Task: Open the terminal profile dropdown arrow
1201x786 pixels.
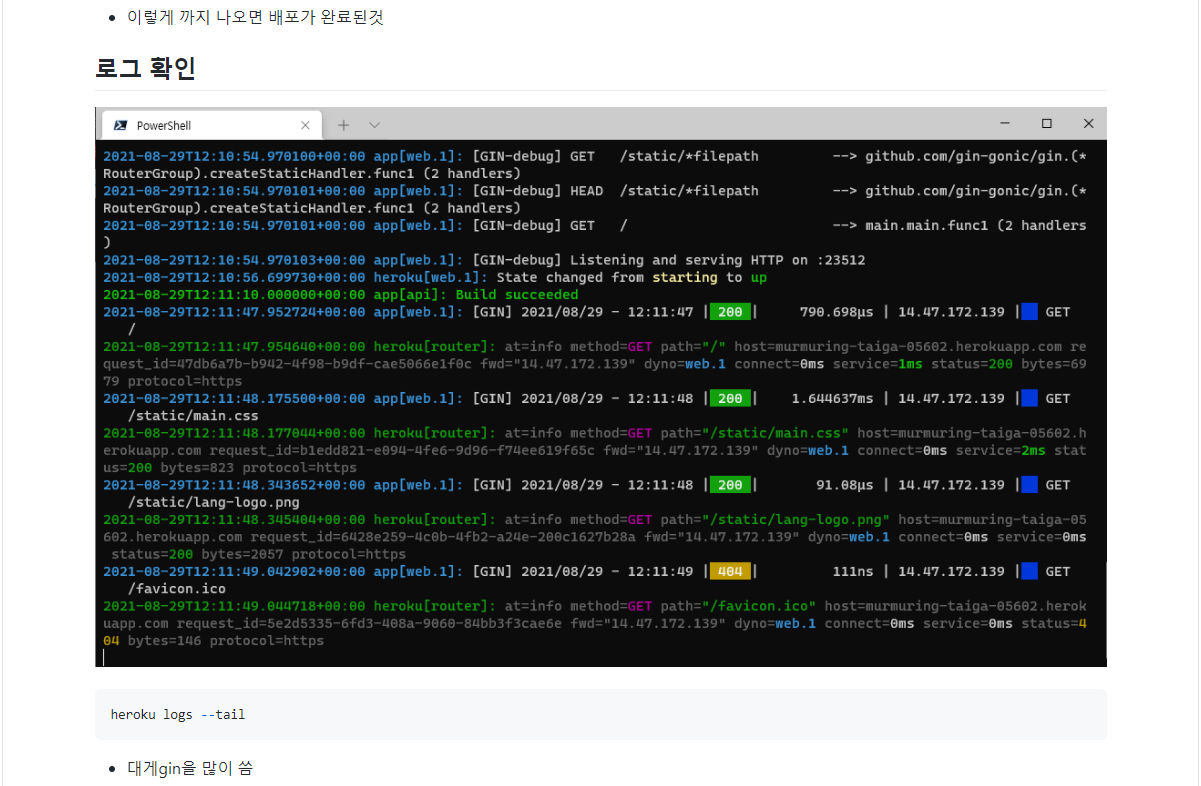Action: click(x=375, y=125)
